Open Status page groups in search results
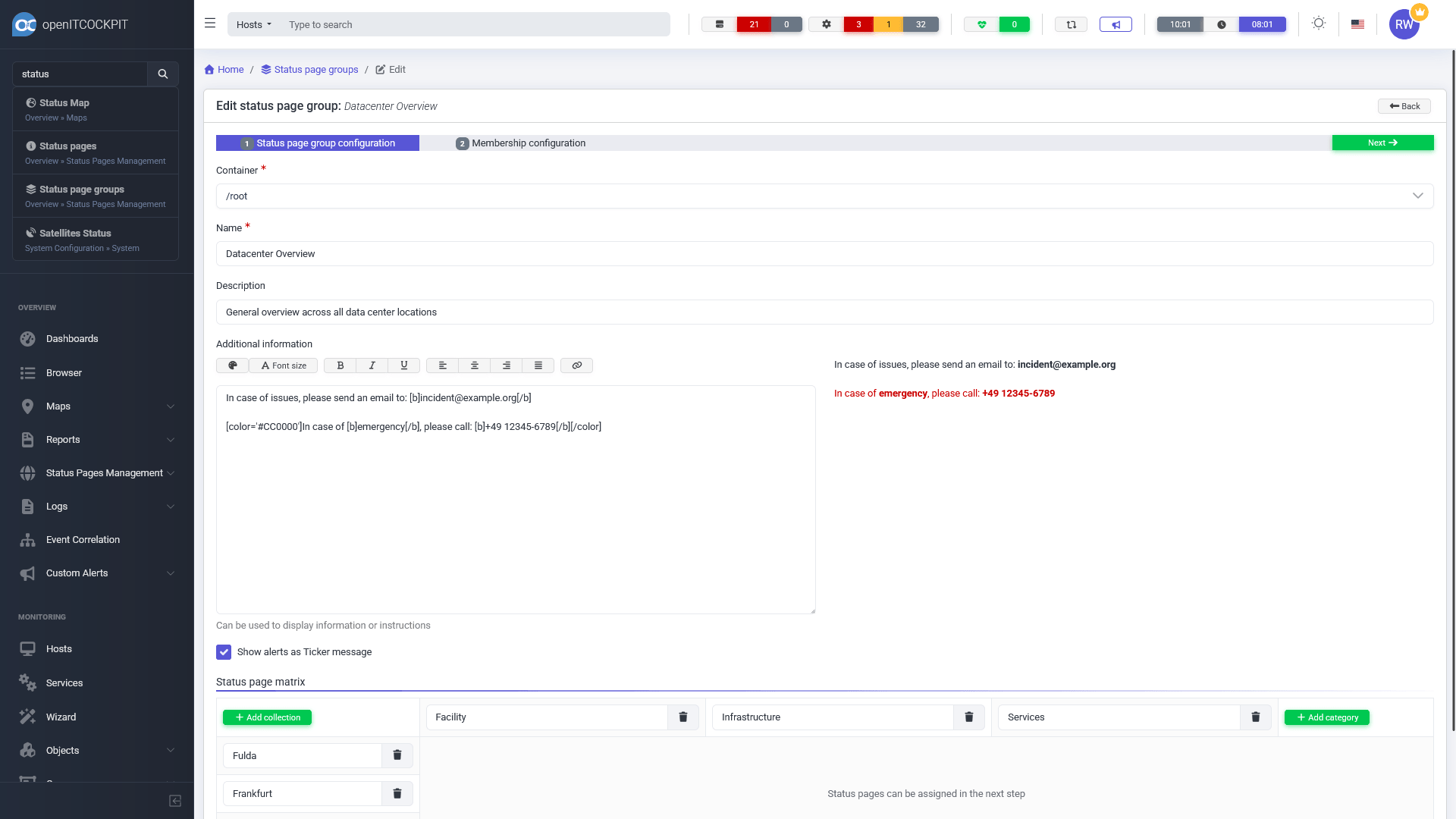 [82, 190]
